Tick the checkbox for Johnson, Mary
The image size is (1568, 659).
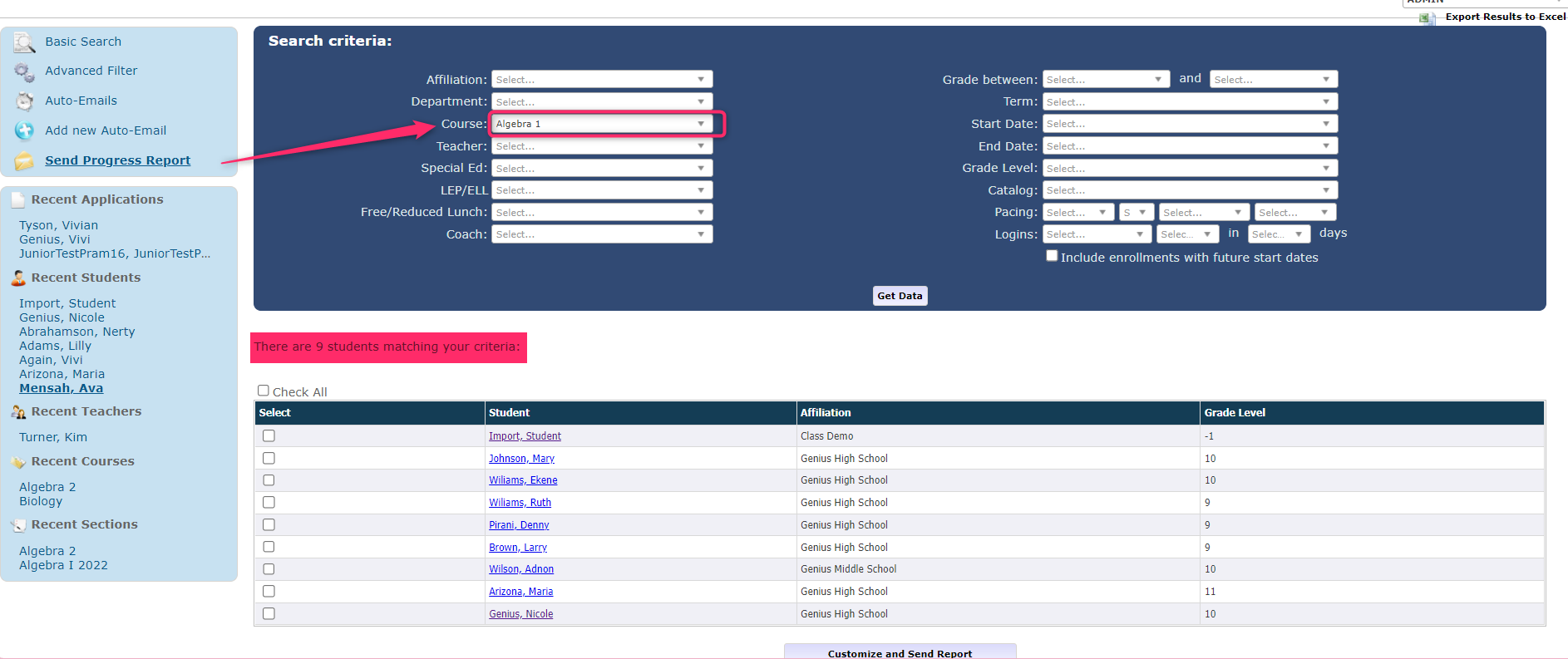[x=269, y=458]
